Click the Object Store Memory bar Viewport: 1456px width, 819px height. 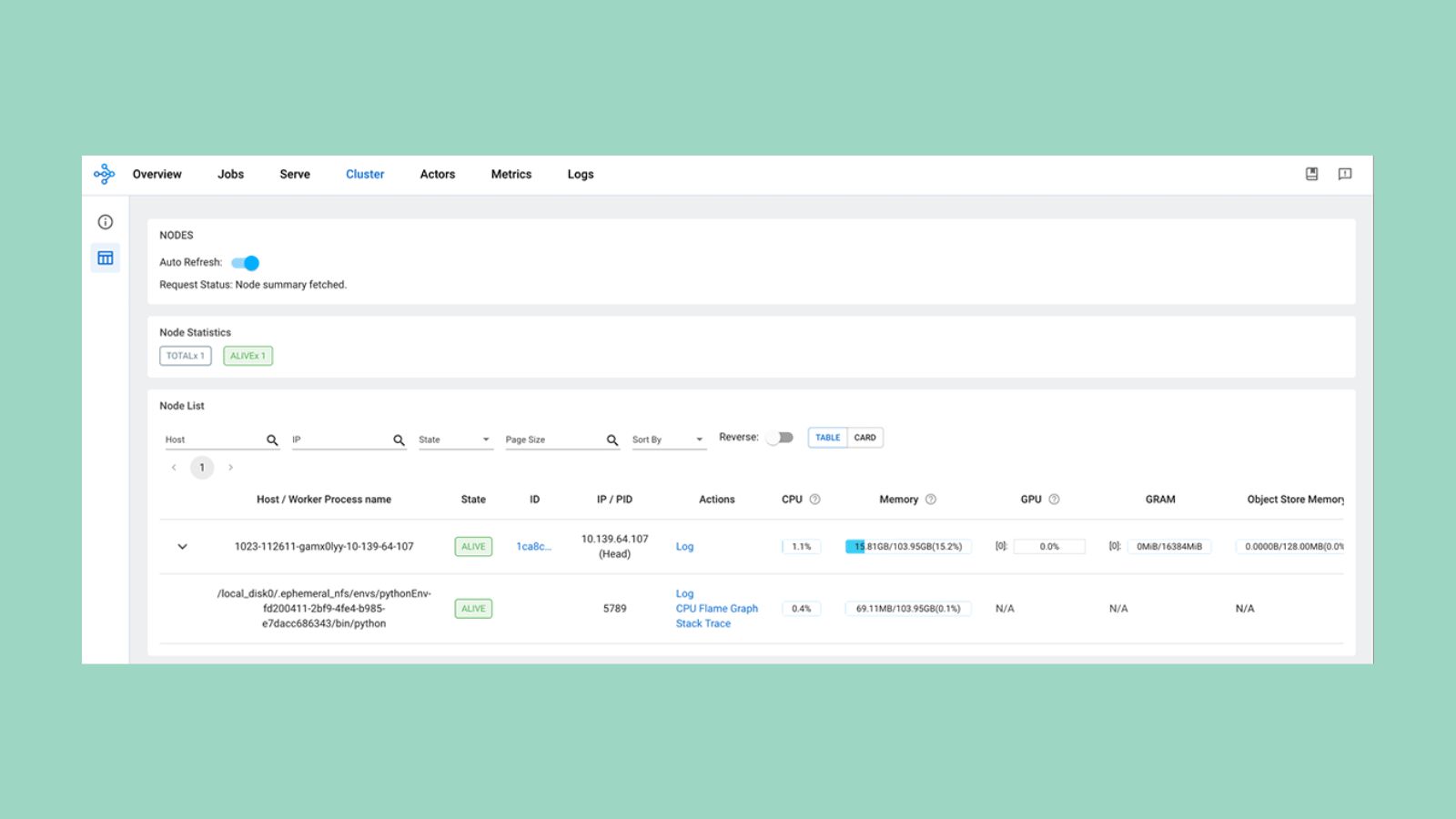[x=1289, y=547]
